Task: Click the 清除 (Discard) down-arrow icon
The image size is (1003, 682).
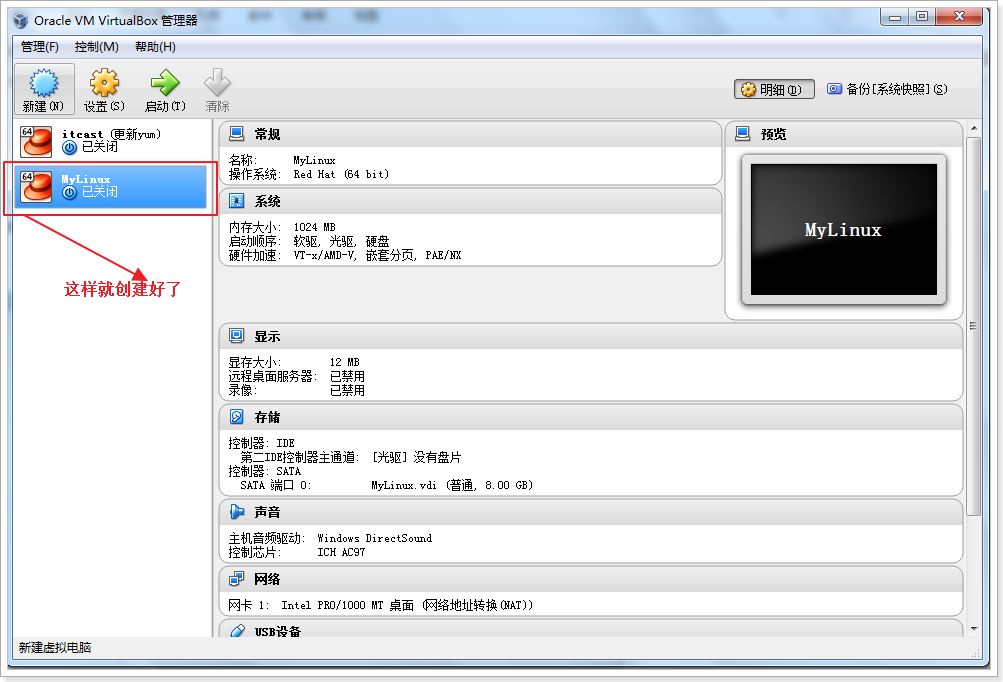Action: pyautogui.click(x=217, y=83)
